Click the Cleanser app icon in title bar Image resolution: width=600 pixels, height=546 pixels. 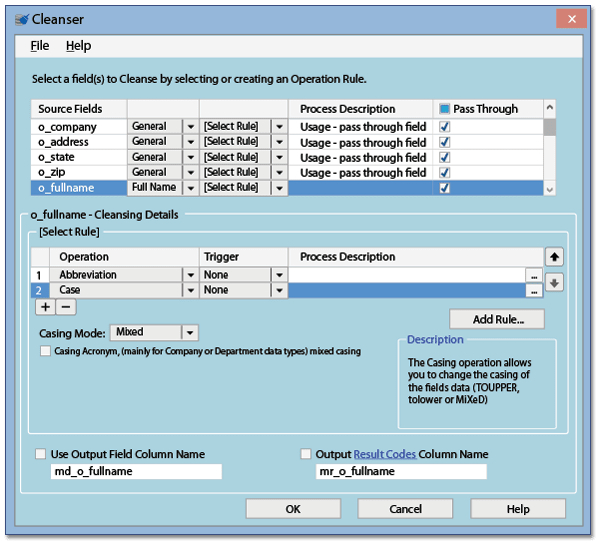22,19
